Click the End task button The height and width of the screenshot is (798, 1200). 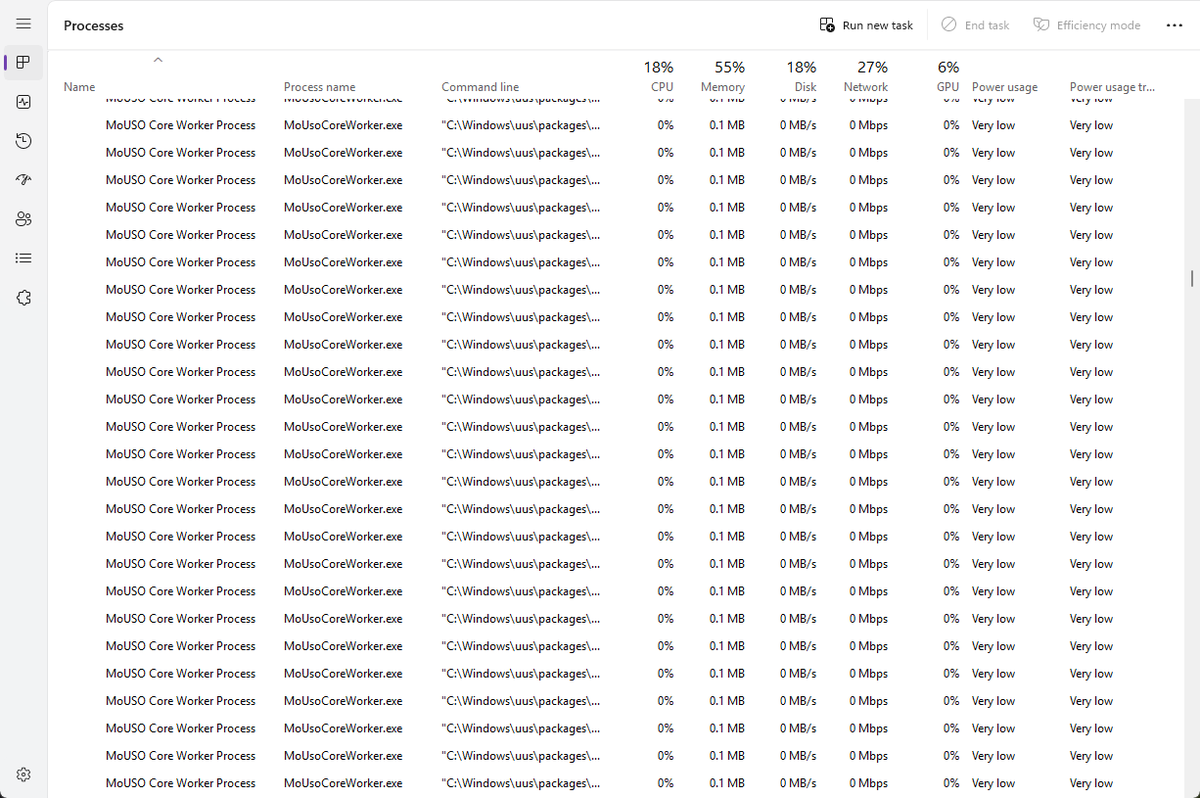coord(976,25)
